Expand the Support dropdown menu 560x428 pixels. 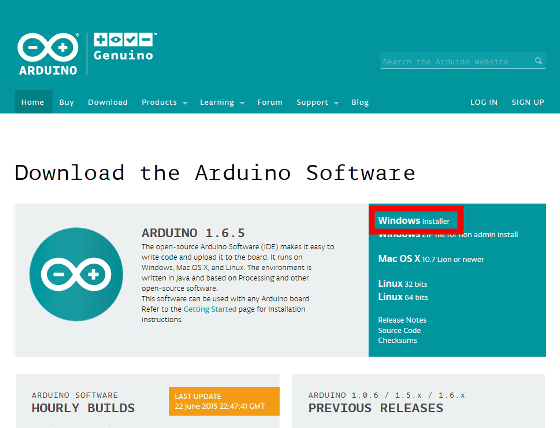[x=318, y=103]
